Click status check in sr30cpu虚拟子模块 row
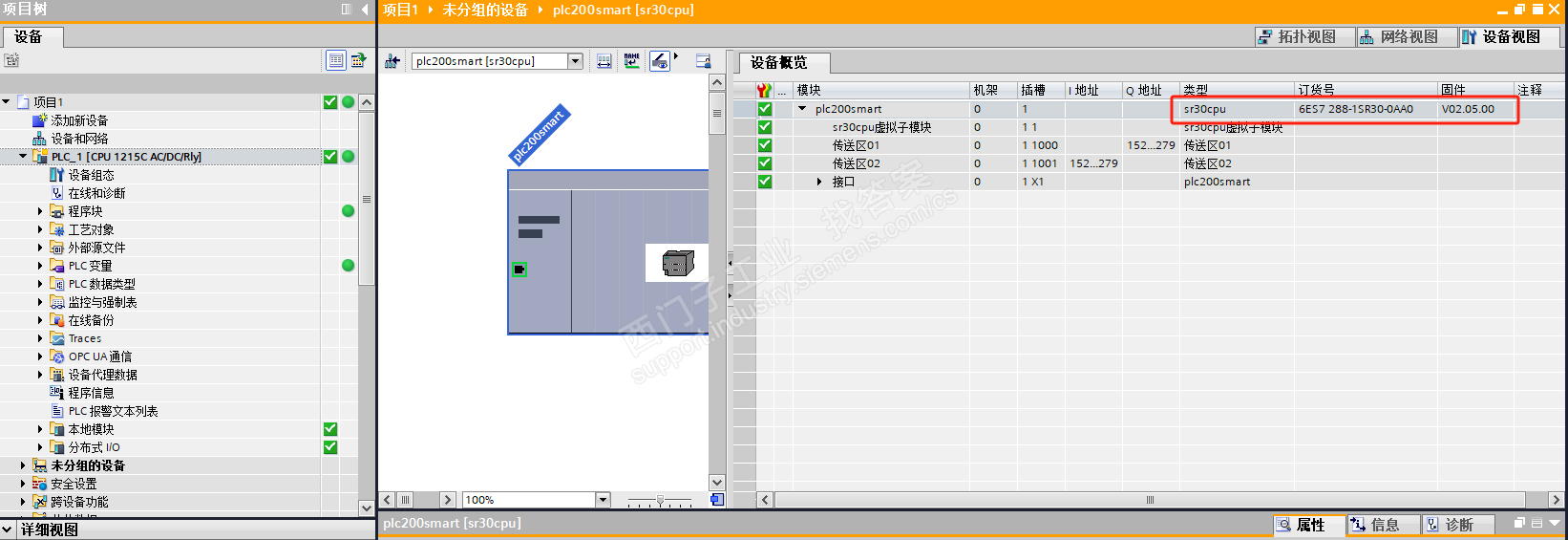 (x=765, y=127)
